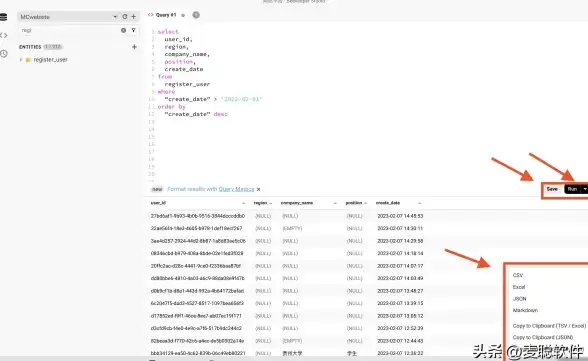The width and height of the screenshot is (588, 361).
Task: Click the company_name column header
Action: click(297, 203)
